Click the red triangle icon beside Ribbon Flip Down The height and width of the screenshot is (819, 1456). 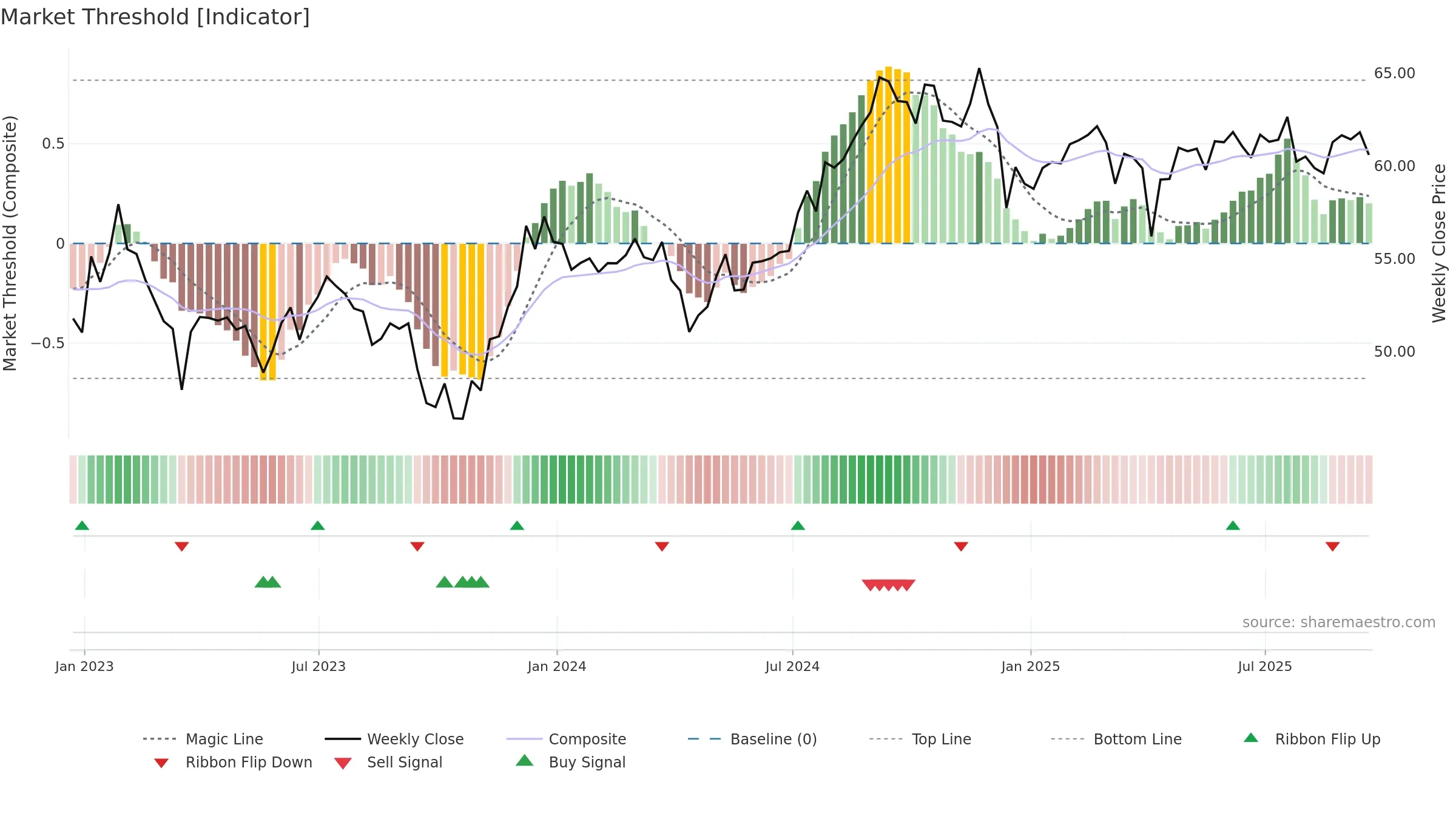point(161,763)
